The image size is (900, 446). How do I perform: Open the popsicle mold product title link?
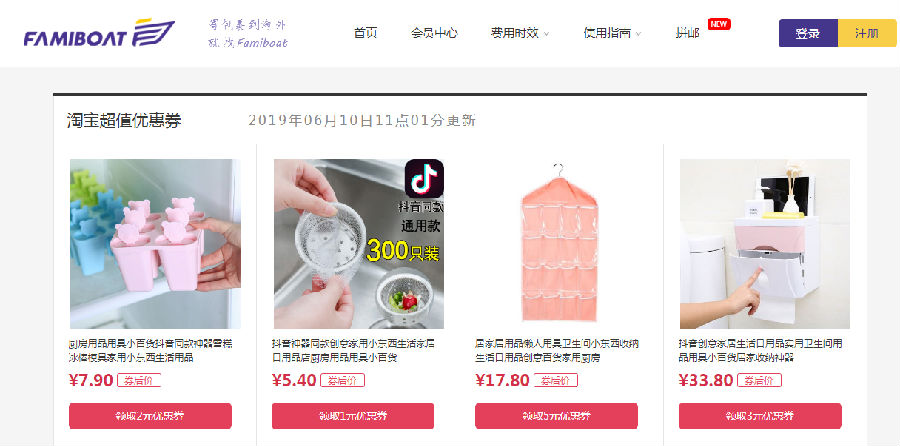tap(150, 351)
